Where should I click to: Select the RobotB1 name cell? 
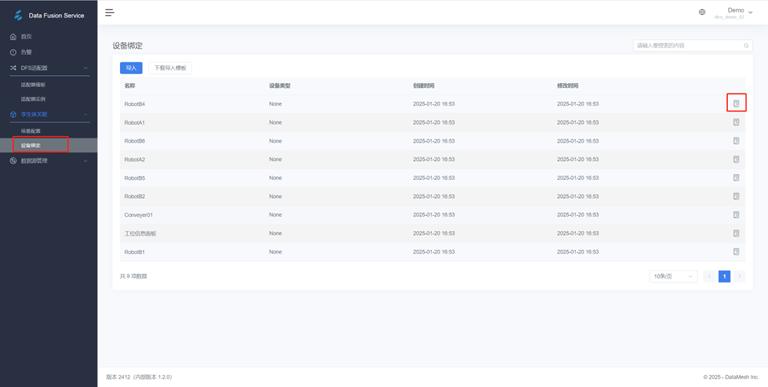point(135,252)
